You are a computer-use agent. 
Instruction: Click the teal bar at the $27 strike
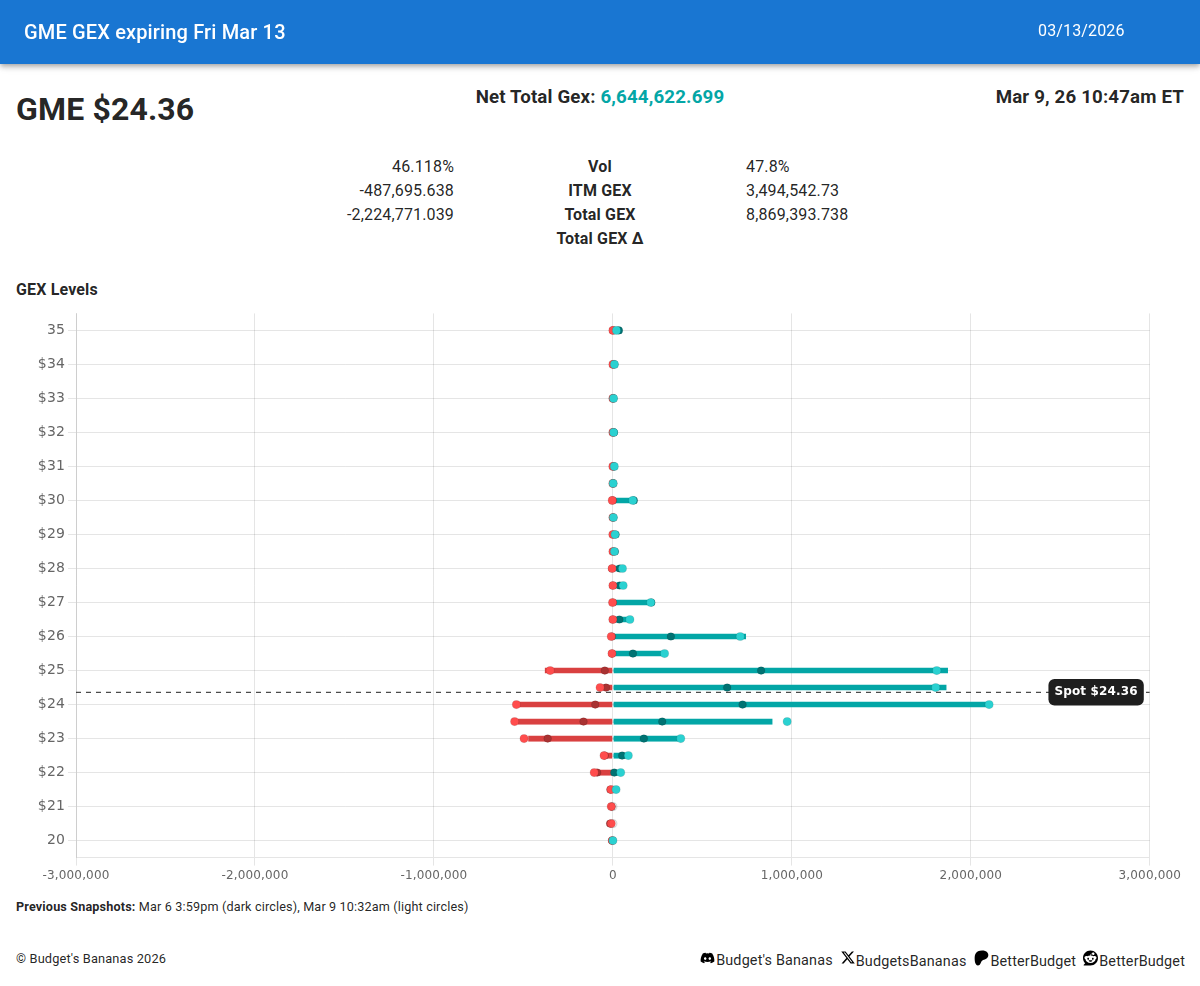point(632,602)
